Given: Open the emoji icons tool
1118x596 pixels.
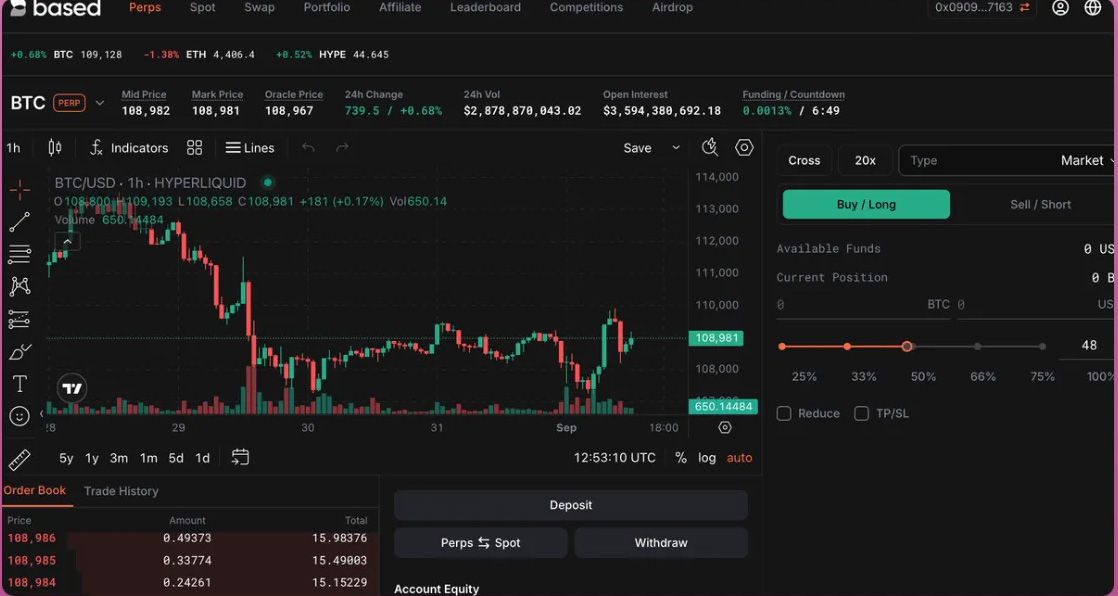Looking at the screenshot, I should 20,416.
